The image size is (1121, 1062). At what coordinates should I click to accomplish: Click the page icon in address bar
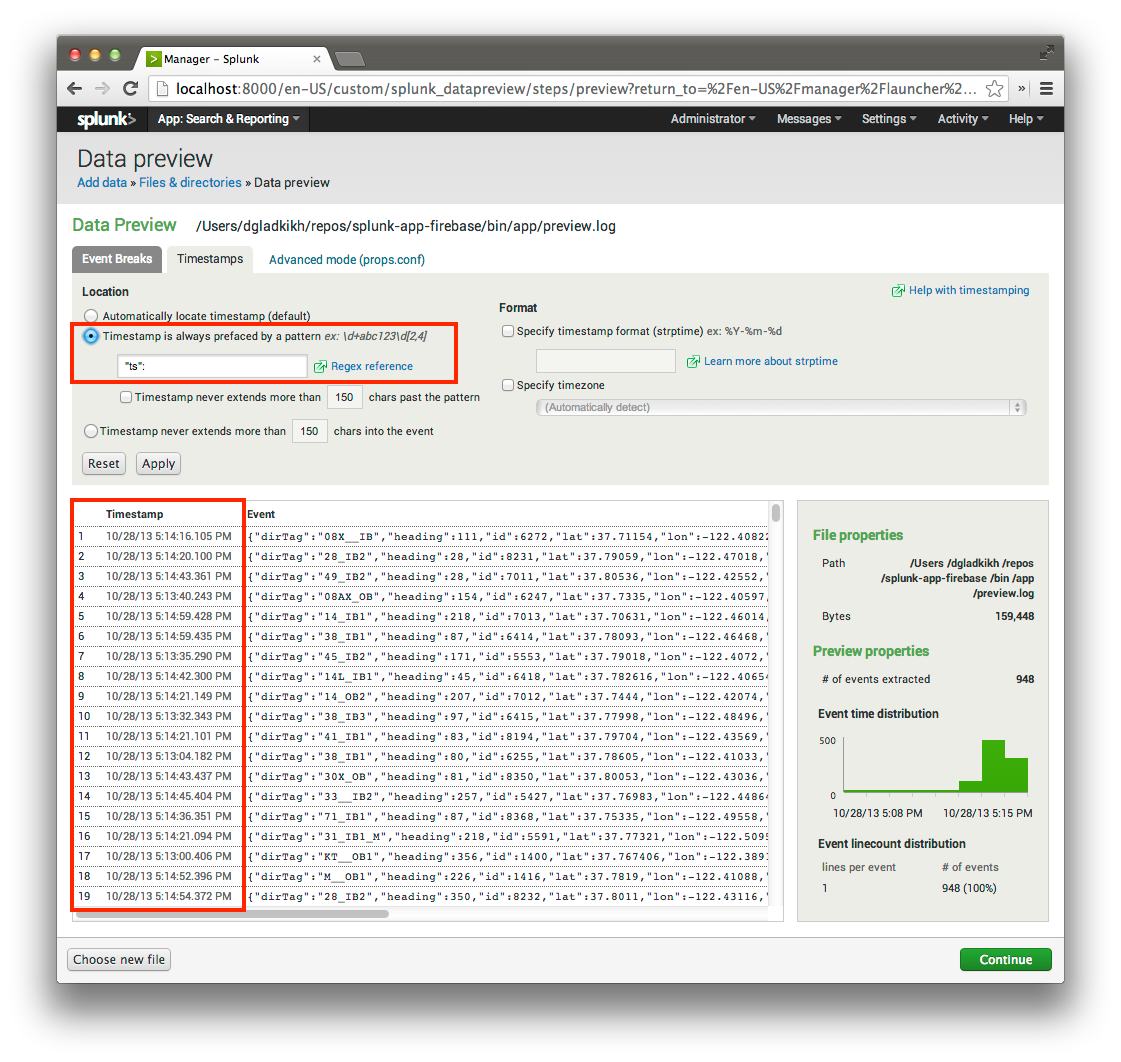pos(162,89)
